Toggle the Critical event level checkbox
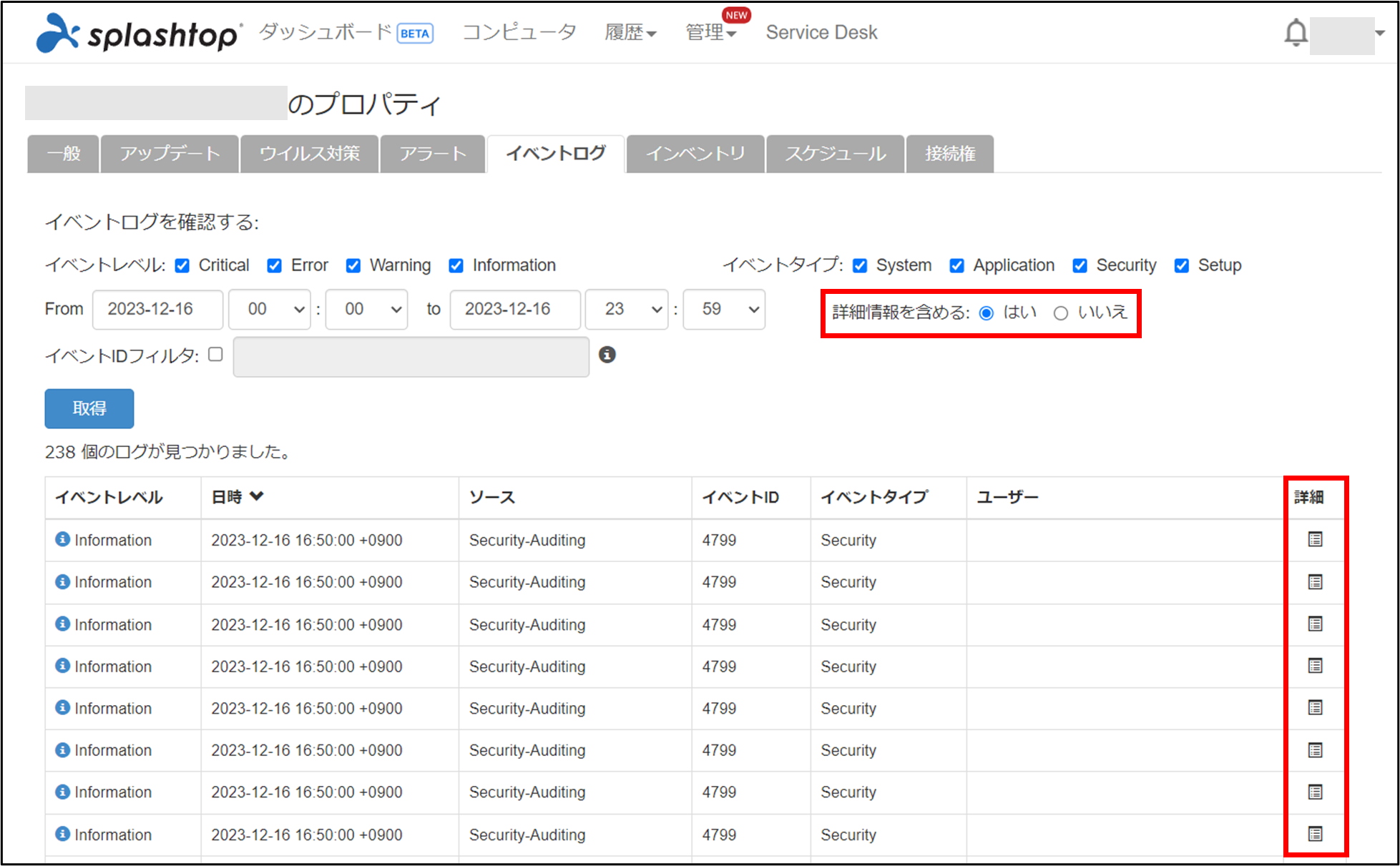 182,266
